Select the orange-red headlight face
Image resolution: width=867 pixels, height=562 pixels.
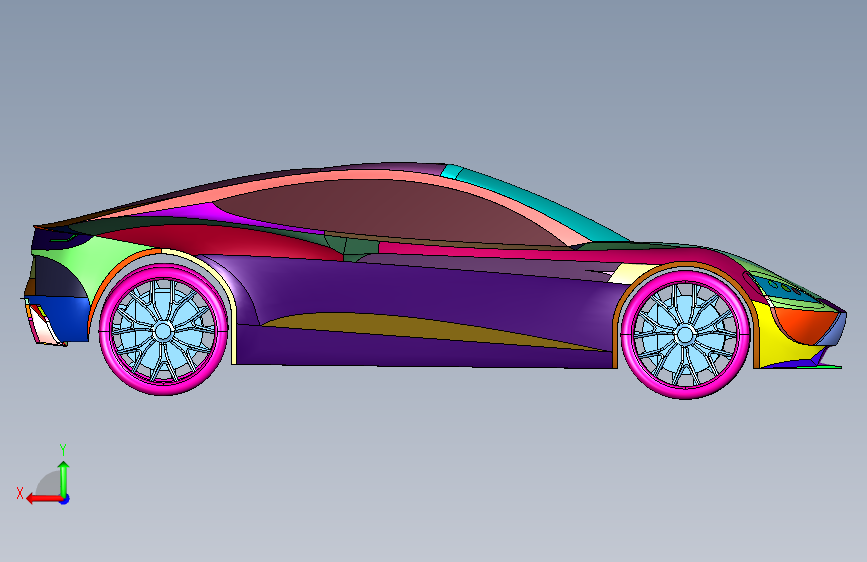point(805,325)
